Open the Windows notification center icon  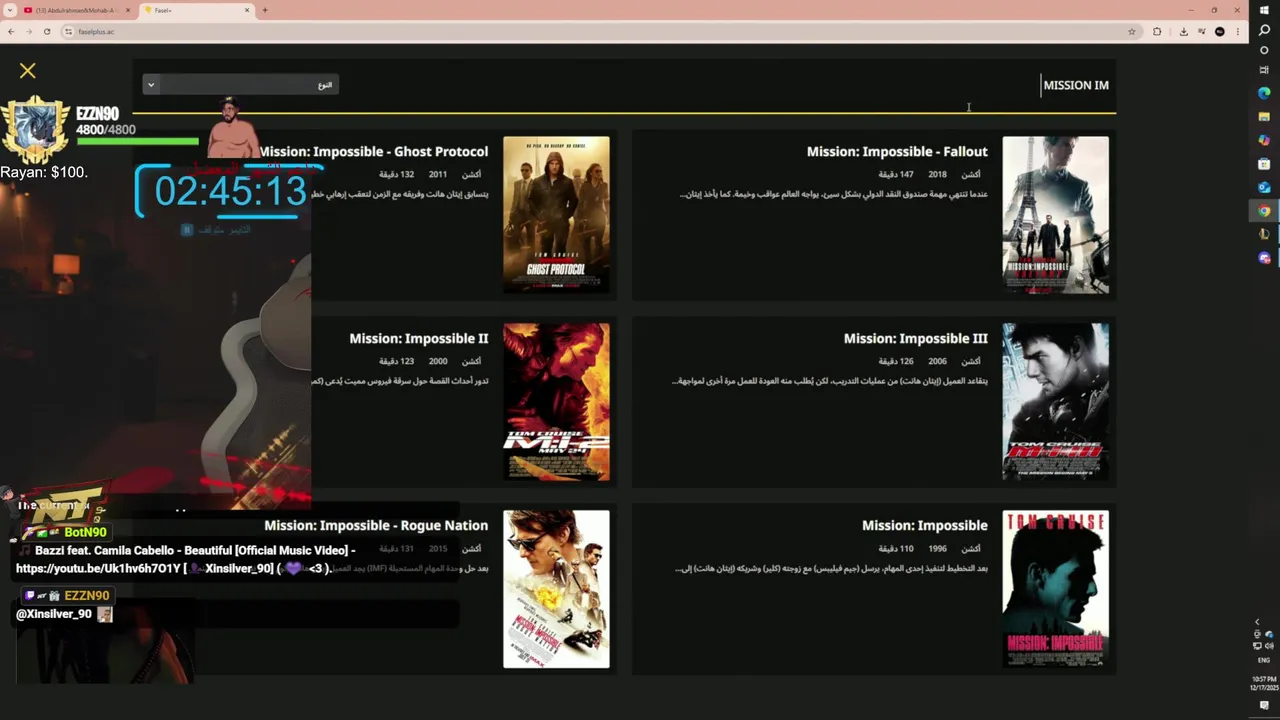(x=1264, y=706)
